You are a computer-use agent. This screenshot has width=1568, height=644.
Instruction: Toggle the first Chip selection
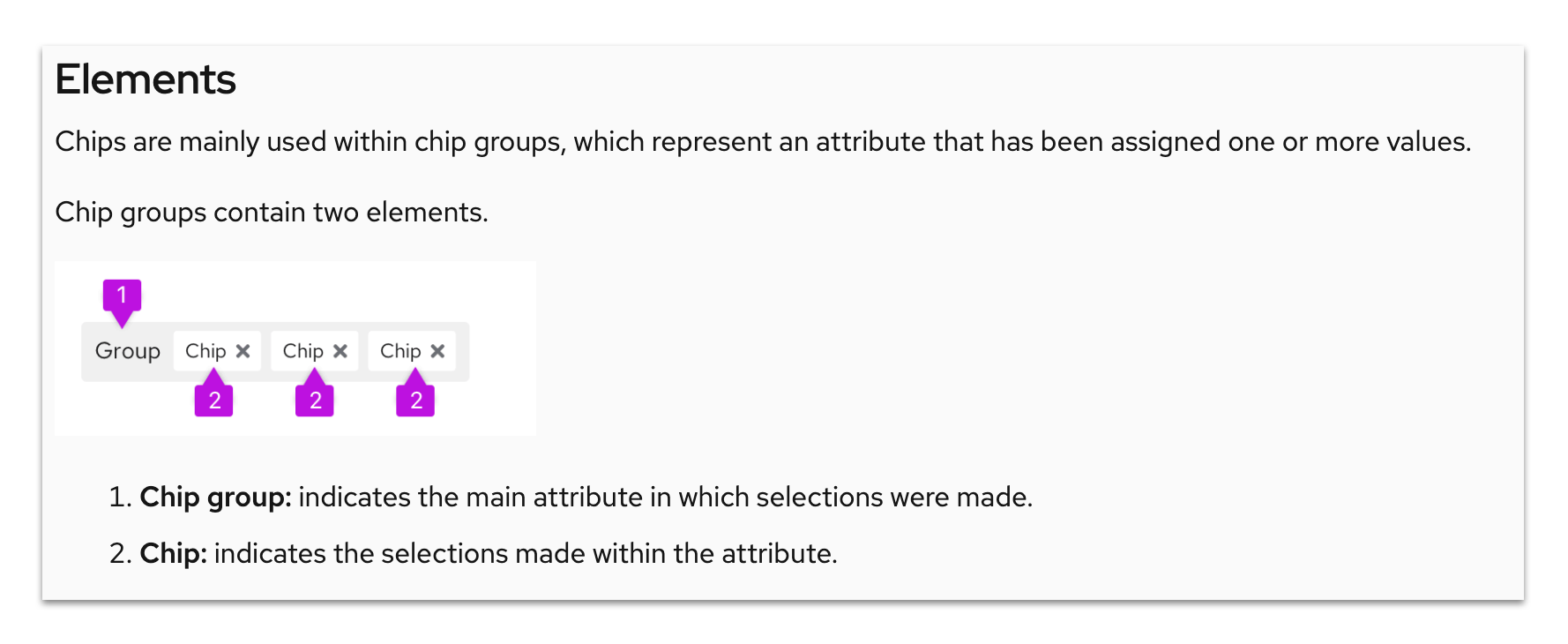point(206,350)
